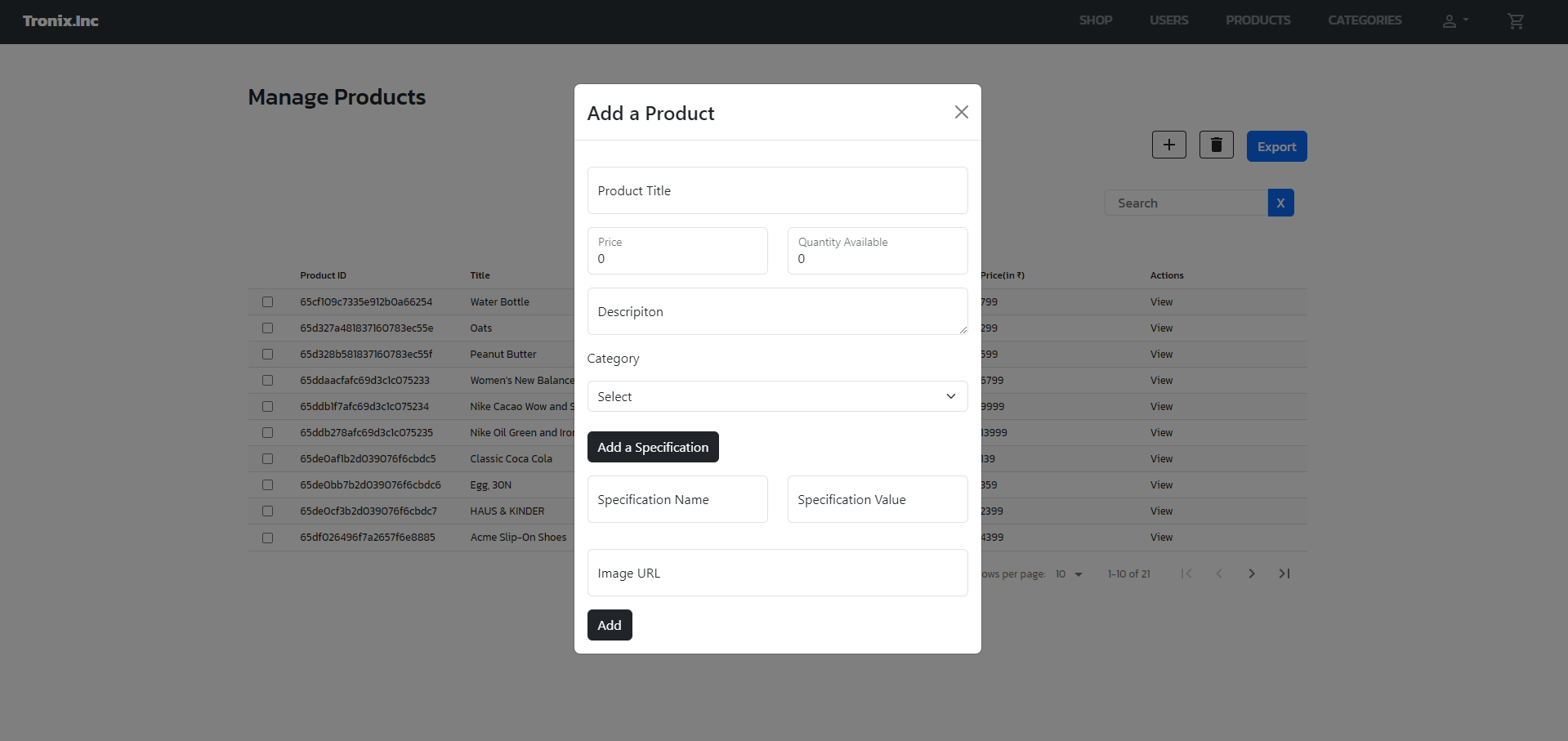The height and width of the screenshot is (741, 1568).
Task: View the Classic Coca Cola product
Action: click(x=1161, y=458)
